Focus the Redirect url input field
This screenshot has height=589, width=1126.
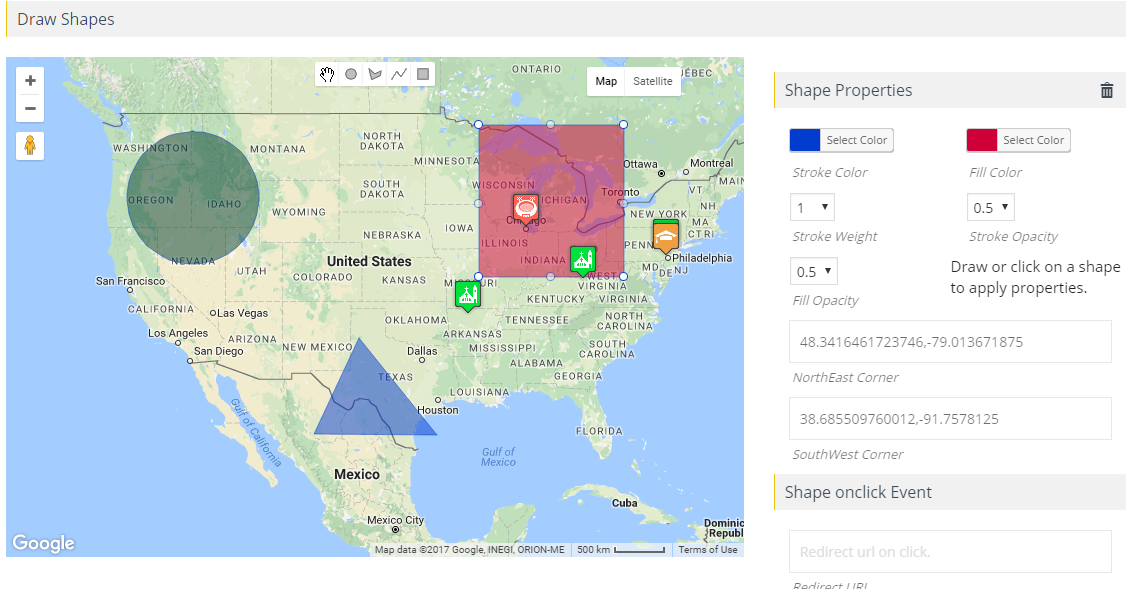pyautogui.click(x=950, y=552)
